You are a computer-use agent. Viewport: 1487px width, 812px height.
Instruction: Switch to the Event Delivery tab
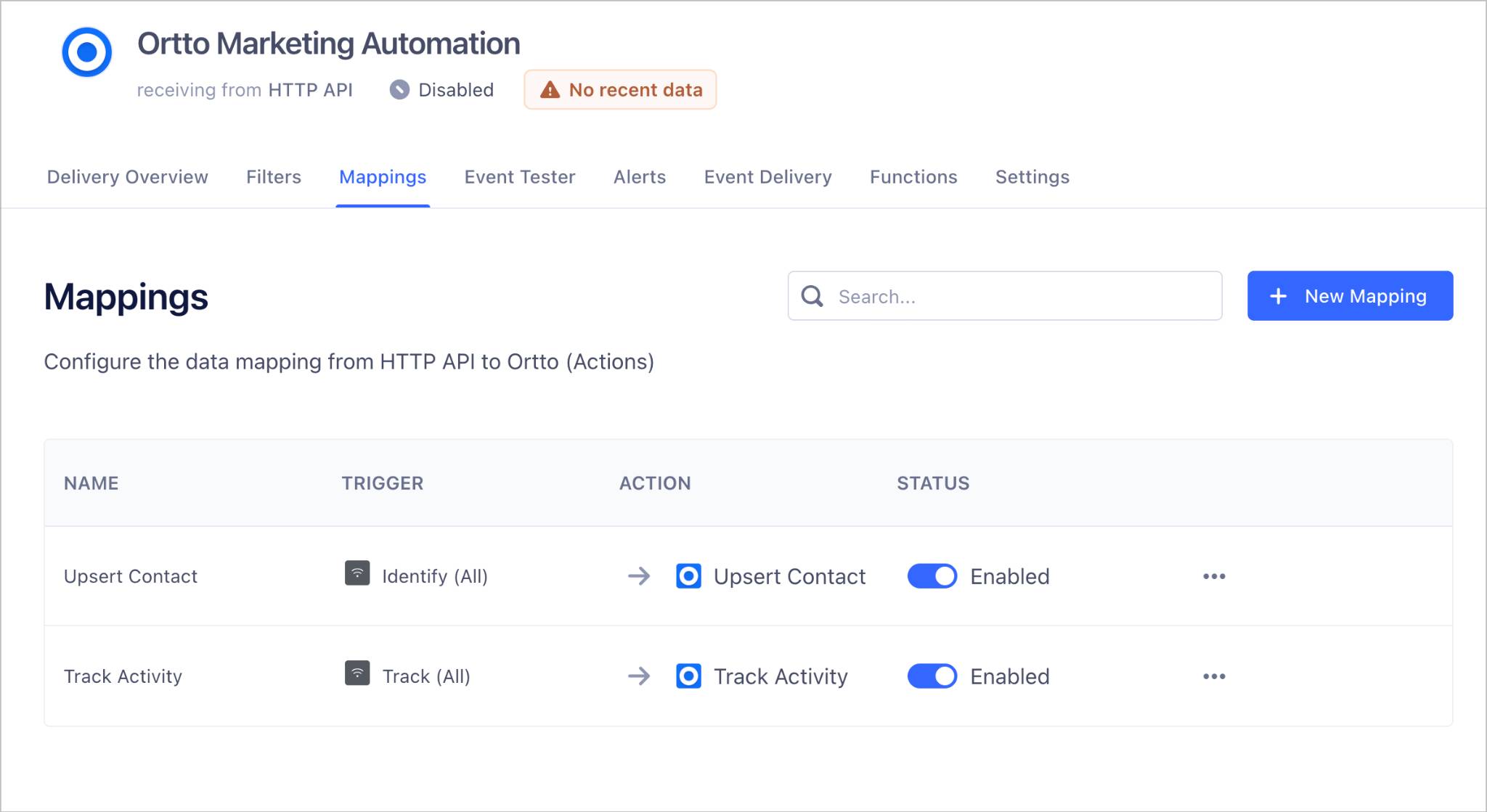click(768, 177)
